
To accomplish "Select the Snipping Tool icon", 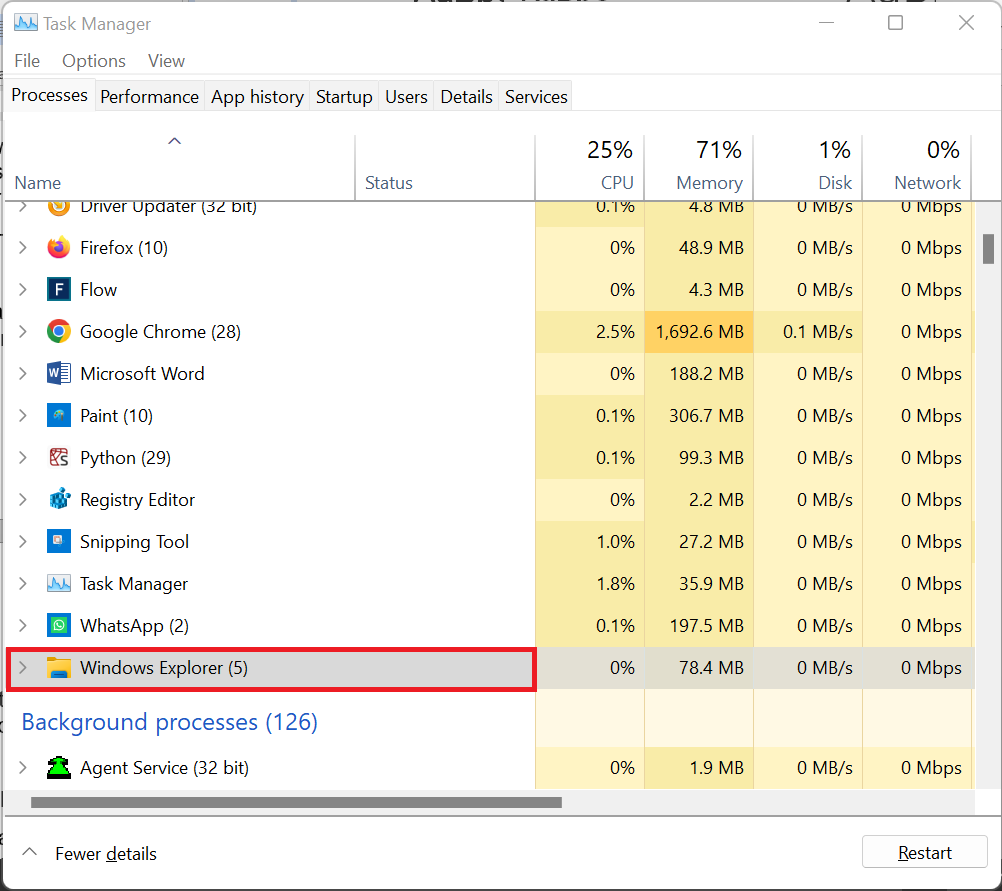I will 59,542.
